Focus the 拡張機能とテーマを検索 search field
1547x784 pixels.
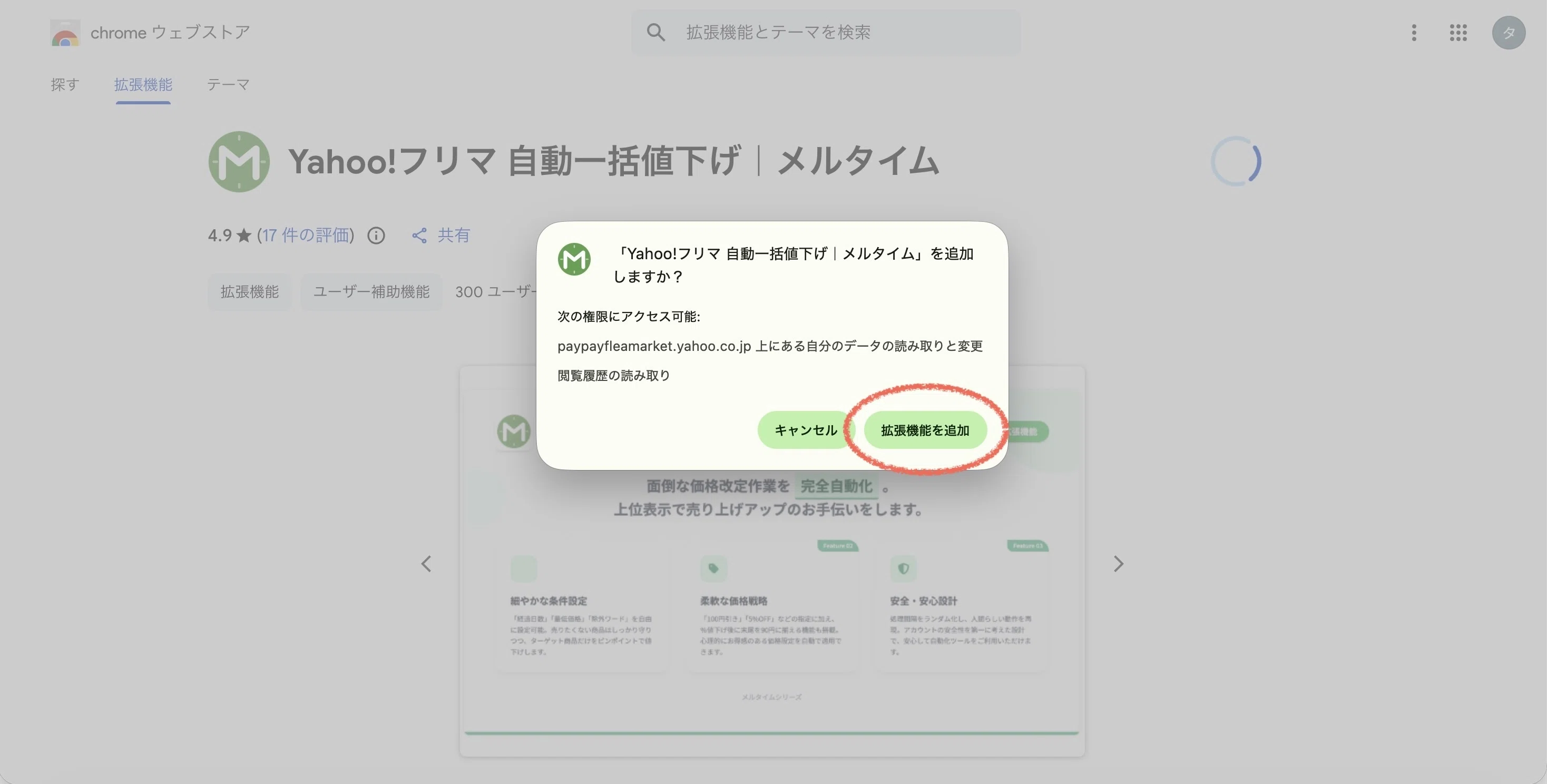click(x=826, y=33)
